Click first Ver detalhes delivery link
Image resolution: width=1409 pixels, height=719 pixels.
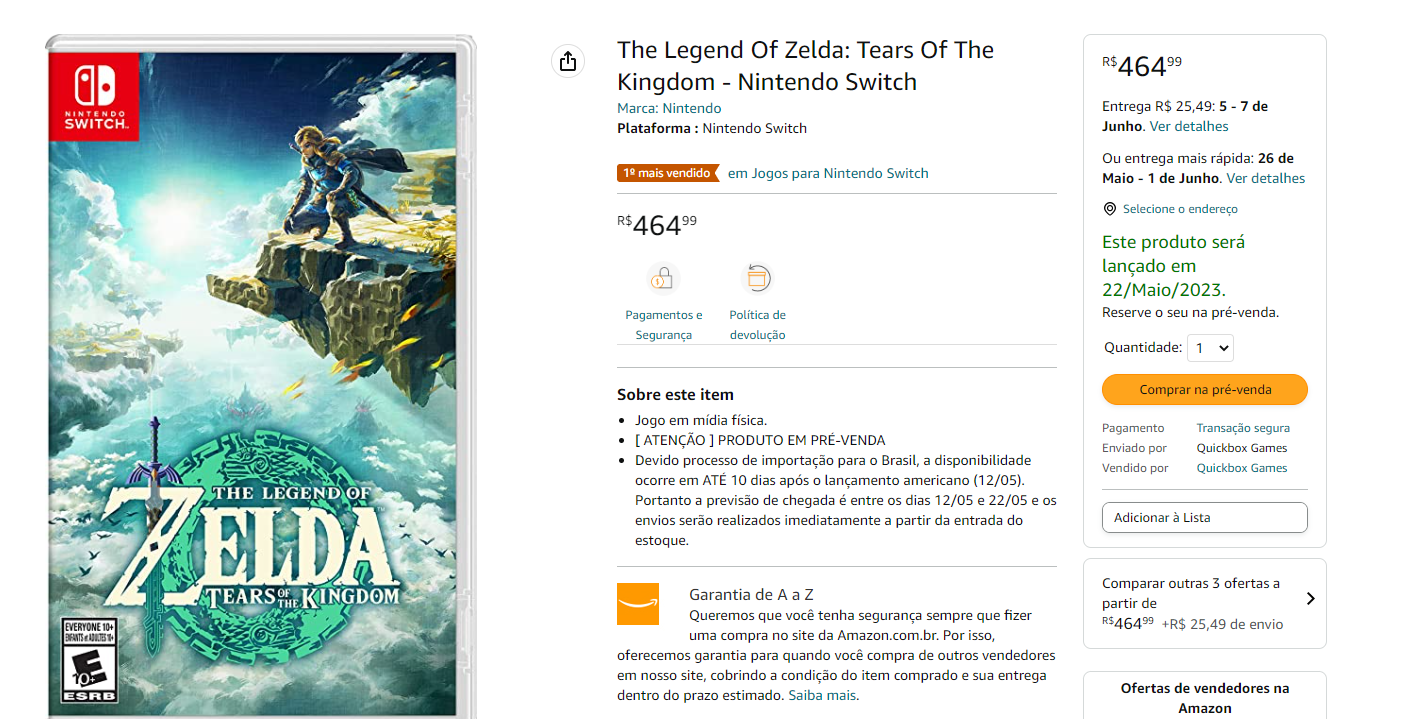tap(1189, 126)
